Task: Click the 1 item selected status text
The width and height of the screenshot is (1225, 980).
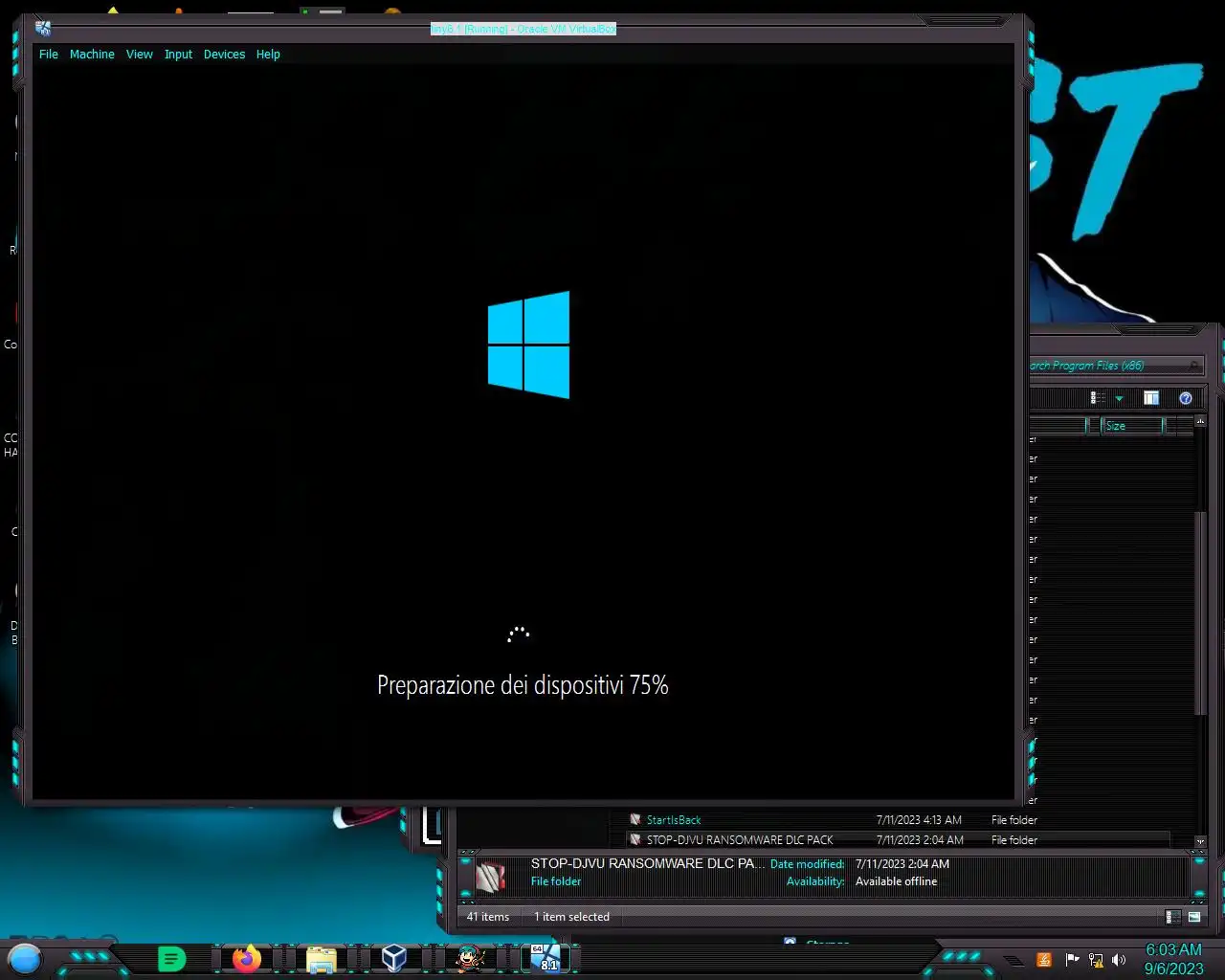Action: tap(571, 917)
